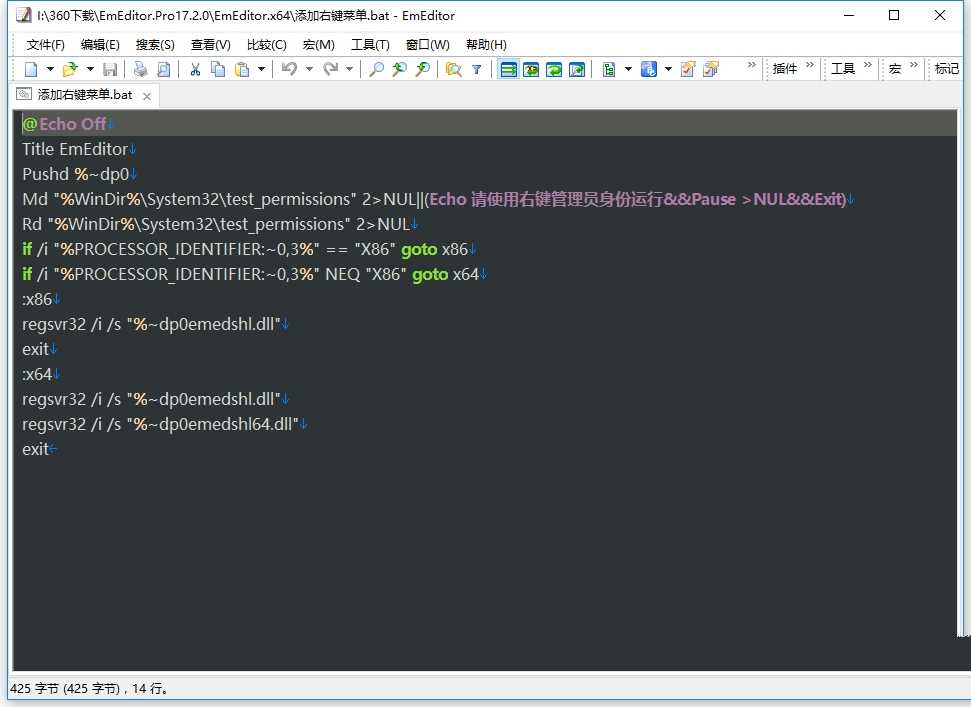Toggle the highlighted no-wrap mode button
Screen dimensions: 971x707
508,69
